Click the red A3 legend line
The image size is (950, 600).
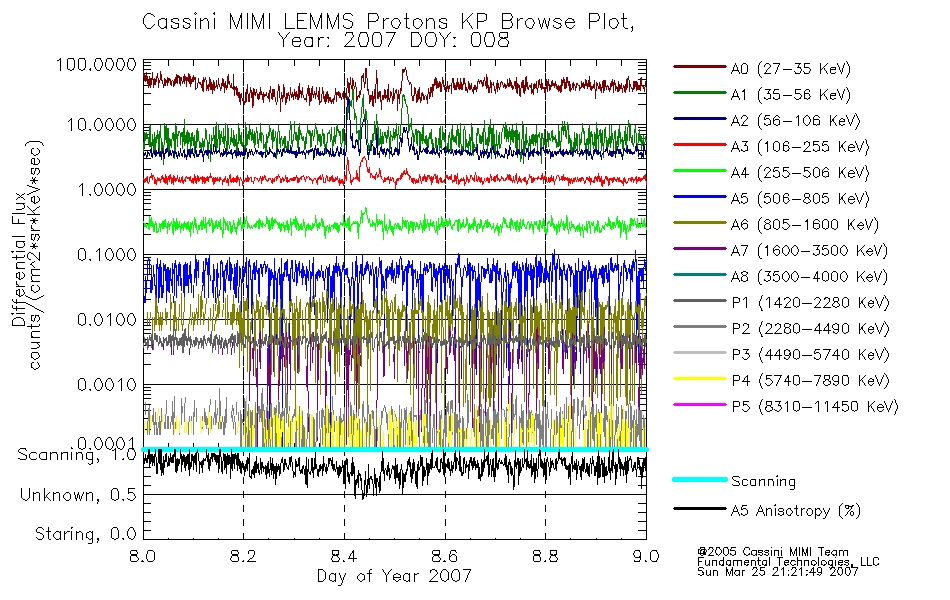[x=699, y=145]
